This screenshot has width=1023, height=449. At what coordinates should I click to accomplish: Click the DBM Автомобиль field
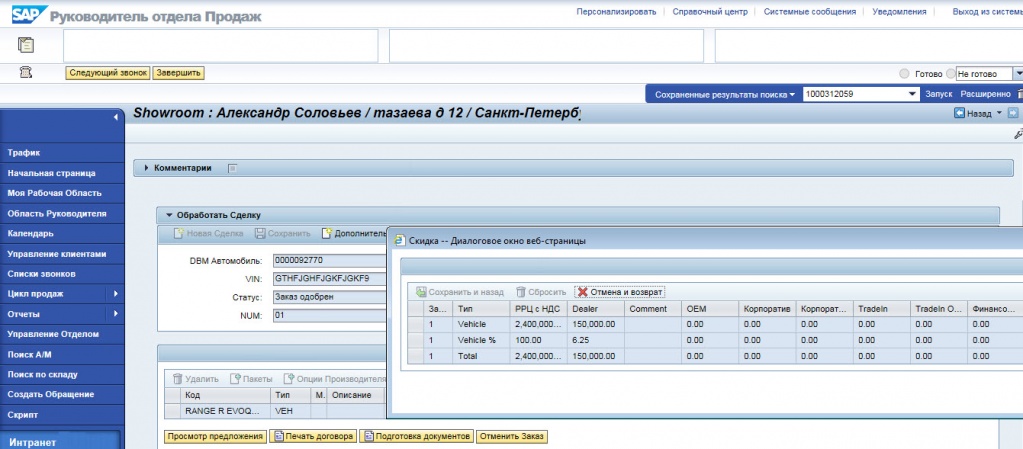(329, 260)
